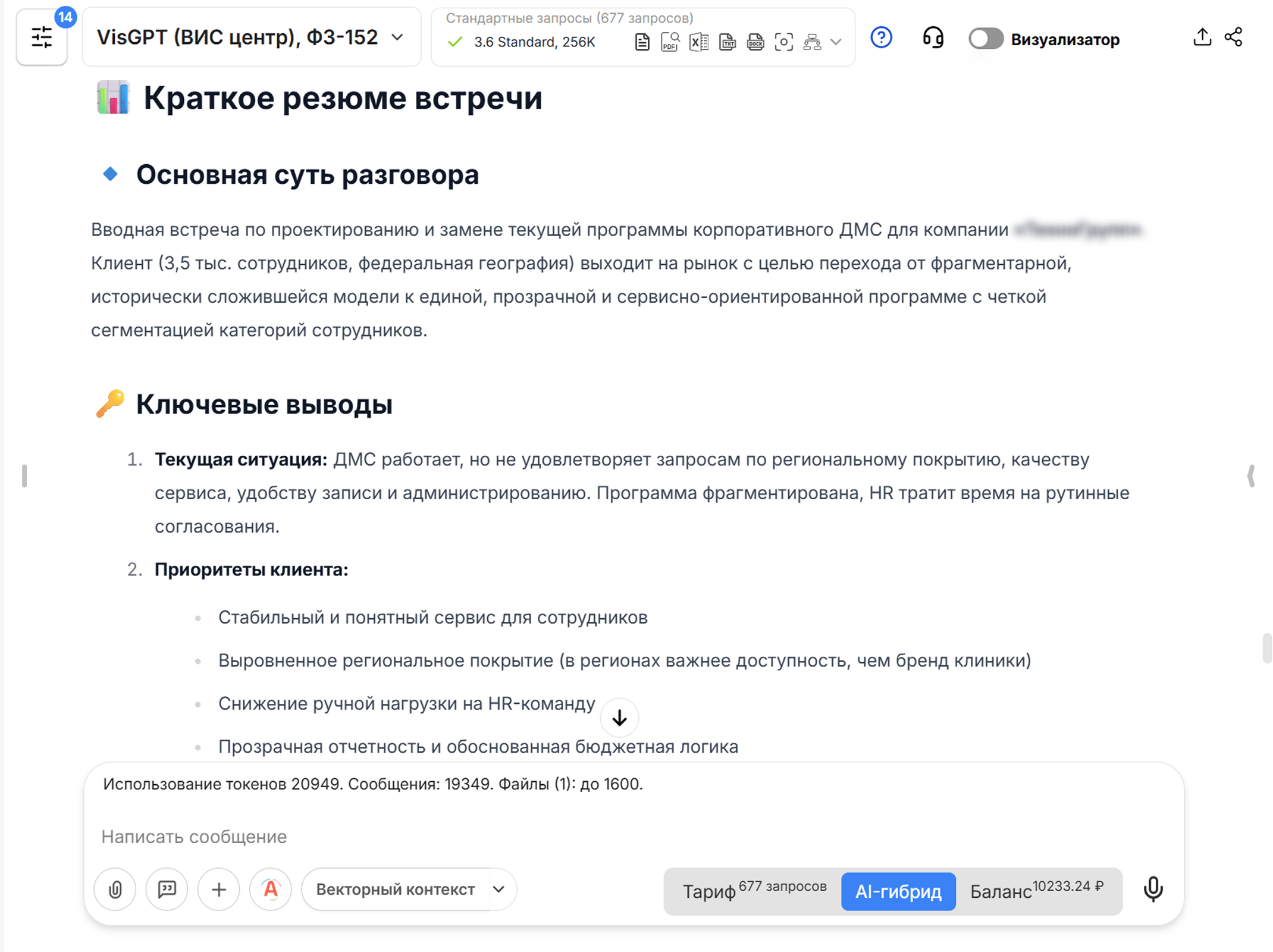The height and width of the screenshot is (952, 1273).
Task: Expand the model capabilities chevron
Action: pos(836,42)
